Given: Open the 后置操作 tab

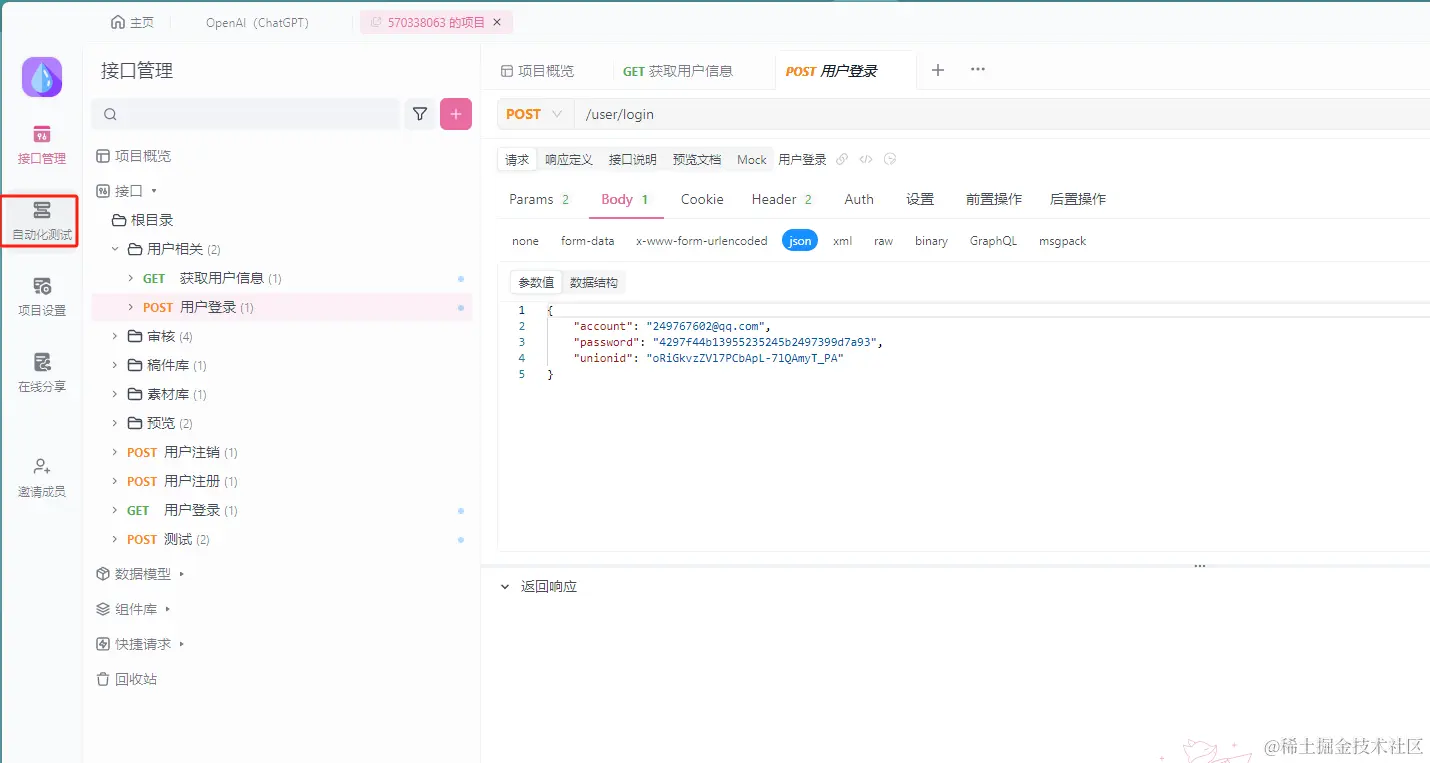Looking at the screenshot, I should (1078, 199).
